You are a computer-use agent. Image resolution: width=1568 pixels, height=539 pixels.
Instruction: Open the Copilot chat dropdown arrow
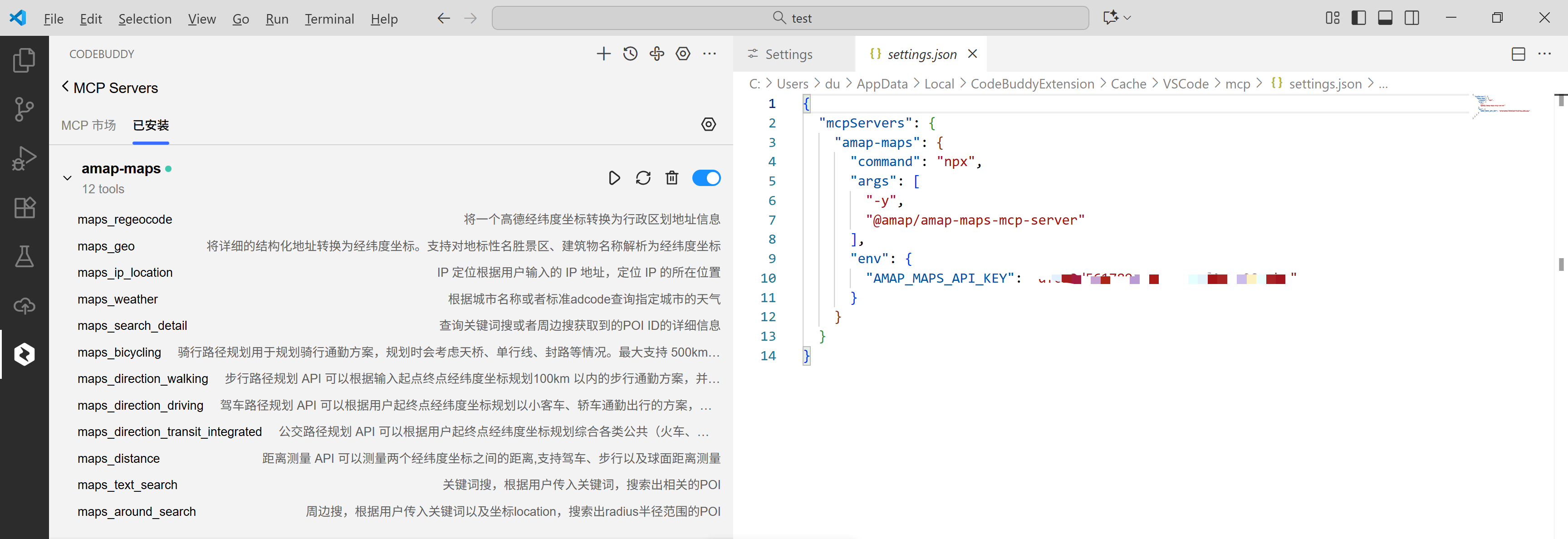point(1127,18)
